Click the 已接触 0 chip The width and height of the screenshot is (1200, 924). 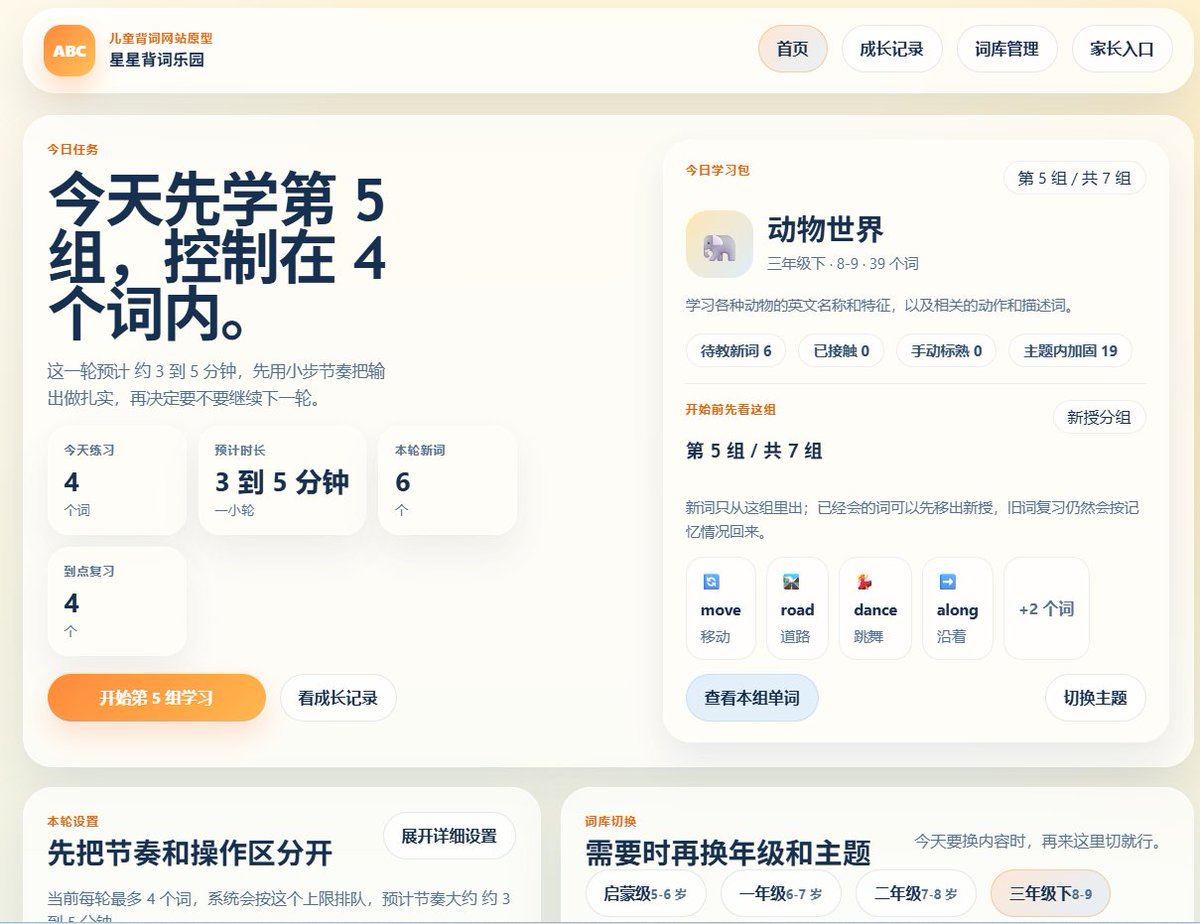click(x=841, y=351)
